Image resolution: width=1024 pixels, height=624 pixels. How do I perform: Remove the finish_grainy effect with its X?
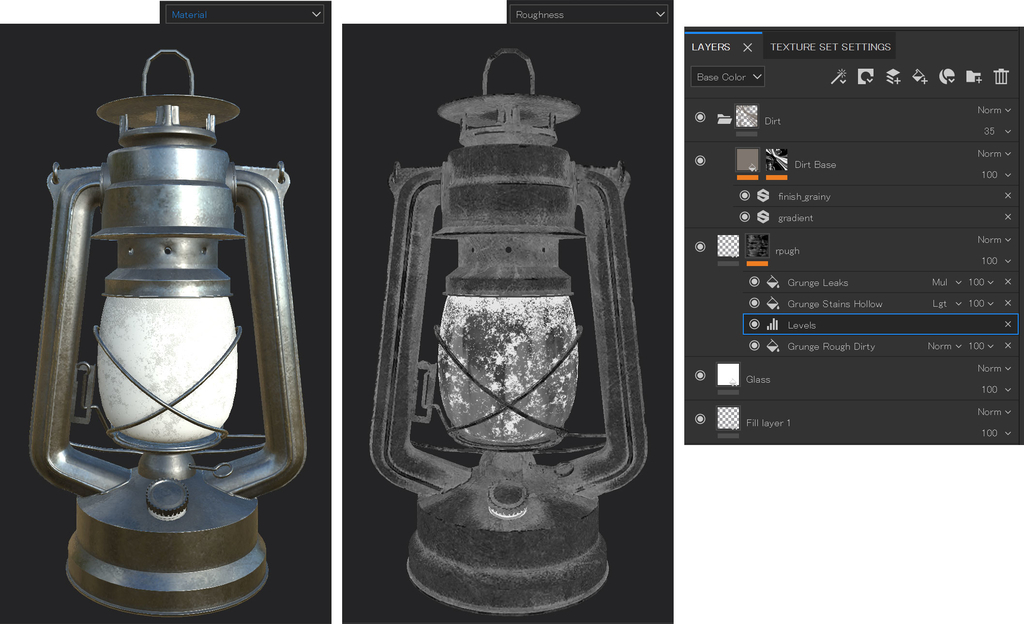click(x=1008, y=195)
